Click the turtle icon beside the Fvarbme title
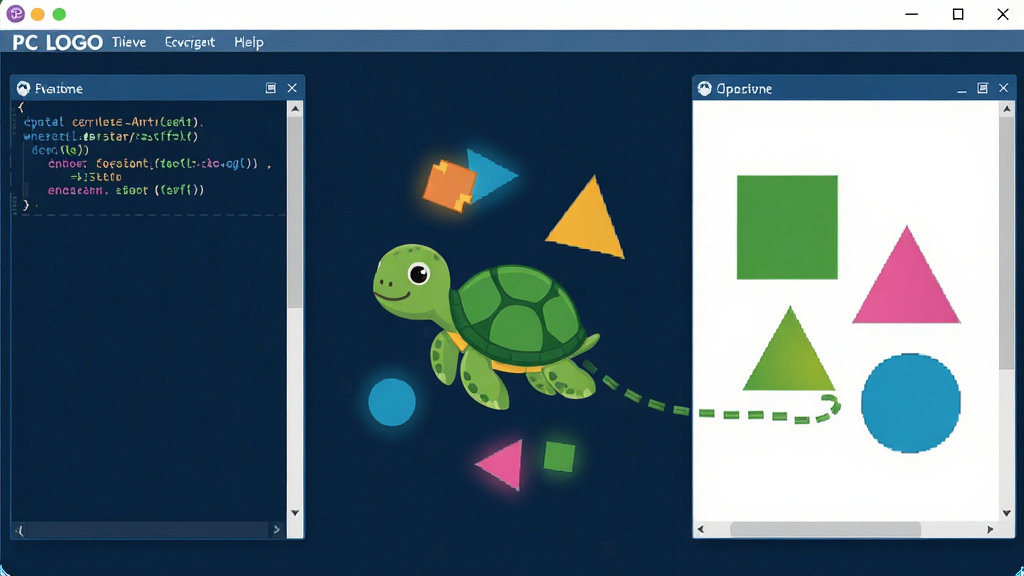The height and width of the screenshot is (576, 1024). [x=24, y=88]
